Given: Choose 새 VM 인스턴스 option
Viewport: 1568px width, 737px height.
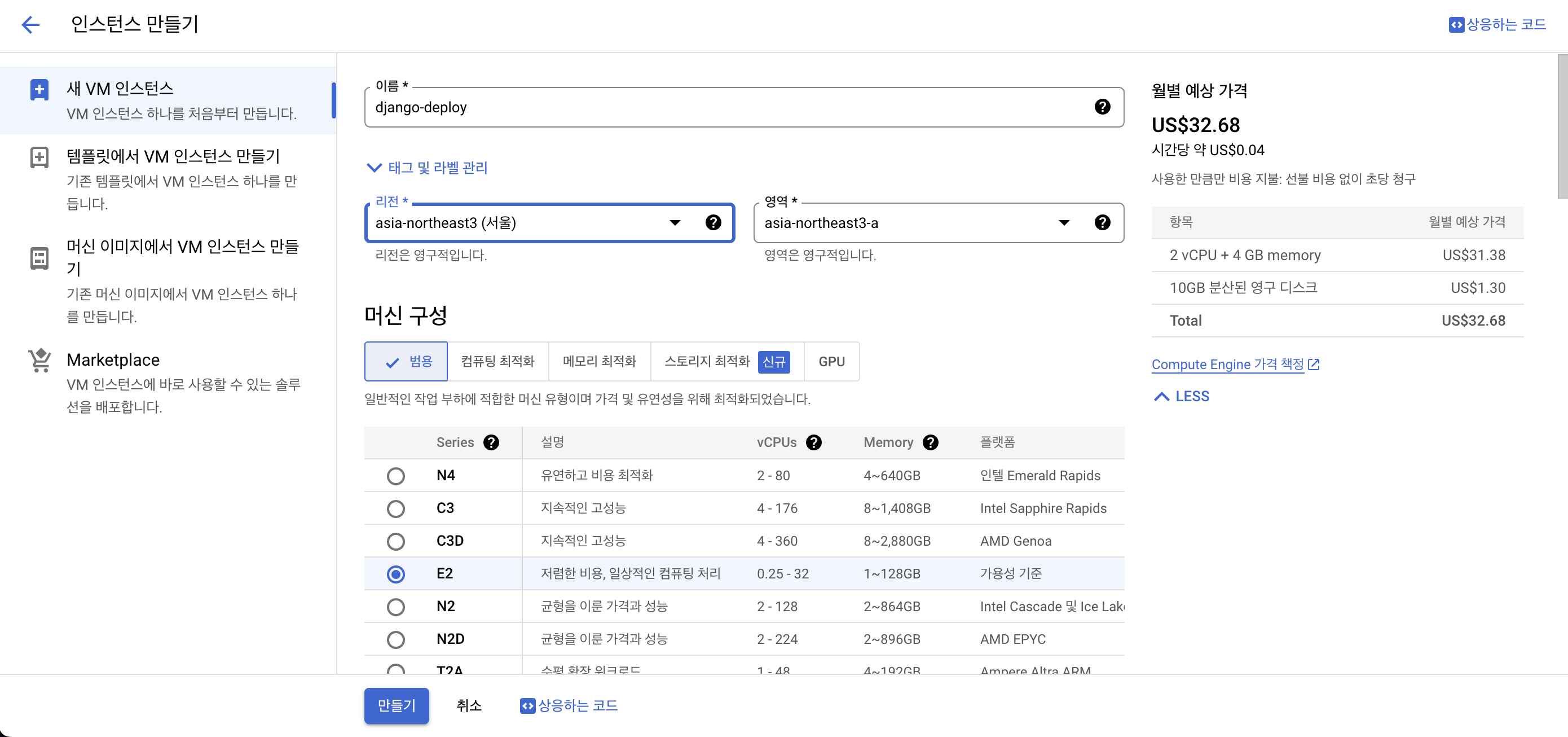Looking at the screenshot, I should [168, 100].
